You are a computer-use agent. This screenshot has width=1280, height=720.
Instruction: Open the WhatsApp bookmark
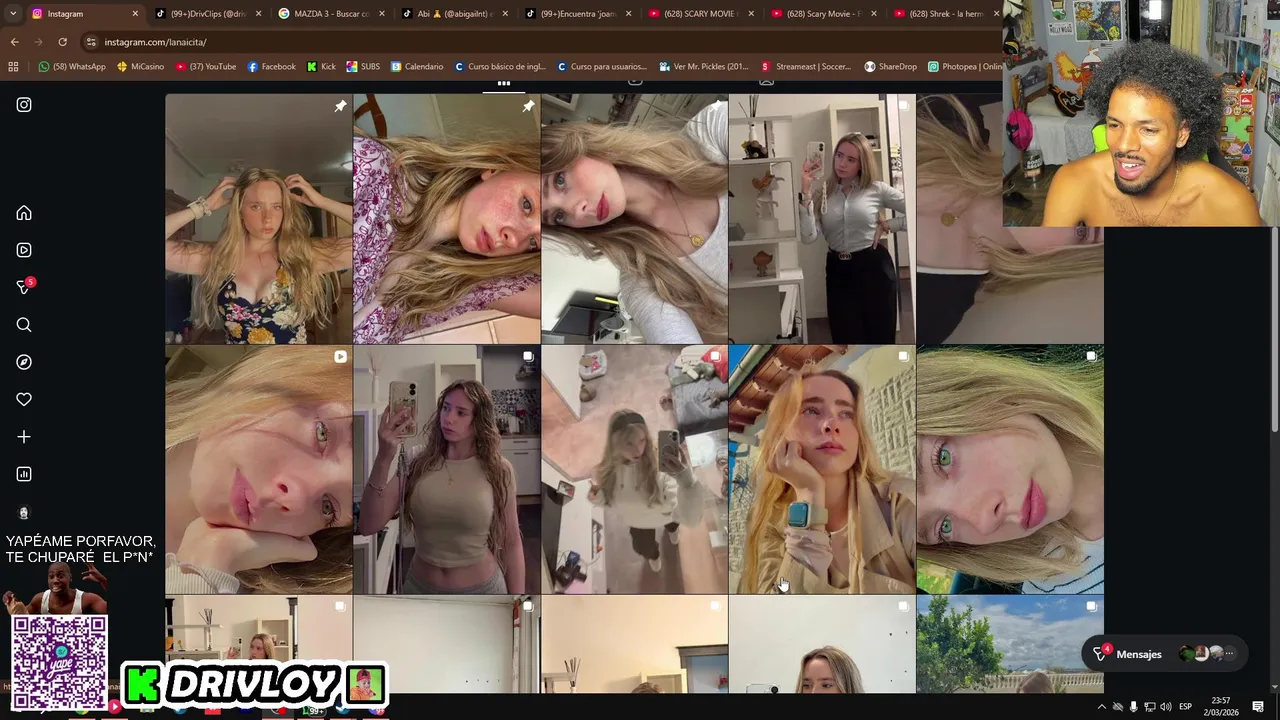tap(71, 67)
